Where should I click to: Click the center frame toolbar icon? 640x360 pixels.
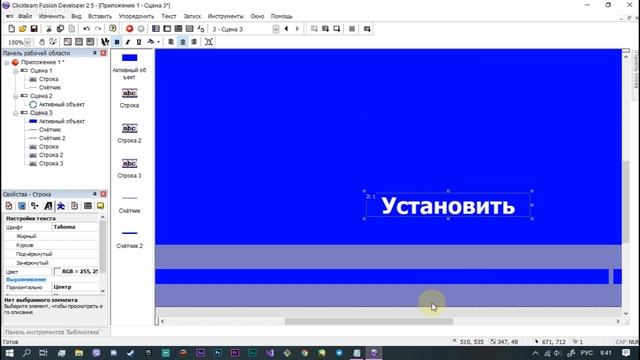pyautogui.click(x=209, y=42)
